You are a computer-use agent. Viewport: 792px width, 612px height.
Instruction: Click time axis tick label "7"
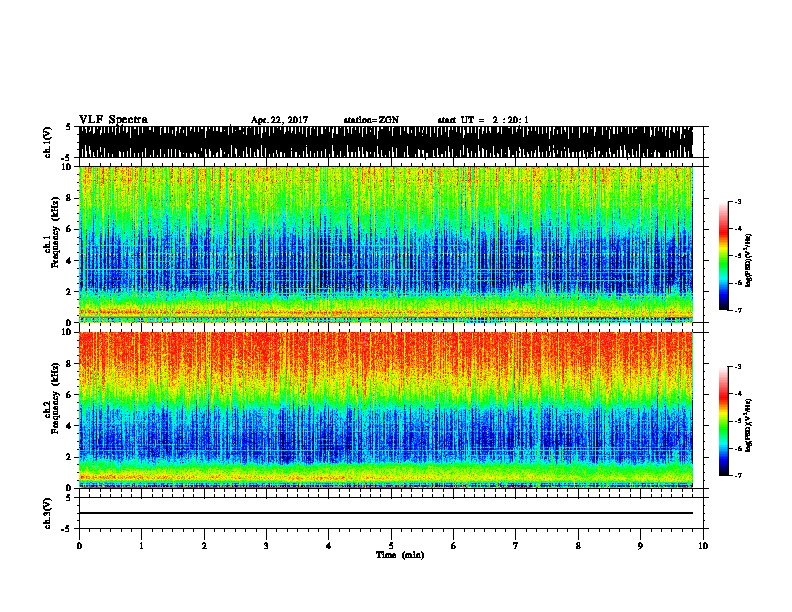coord(516,546)
